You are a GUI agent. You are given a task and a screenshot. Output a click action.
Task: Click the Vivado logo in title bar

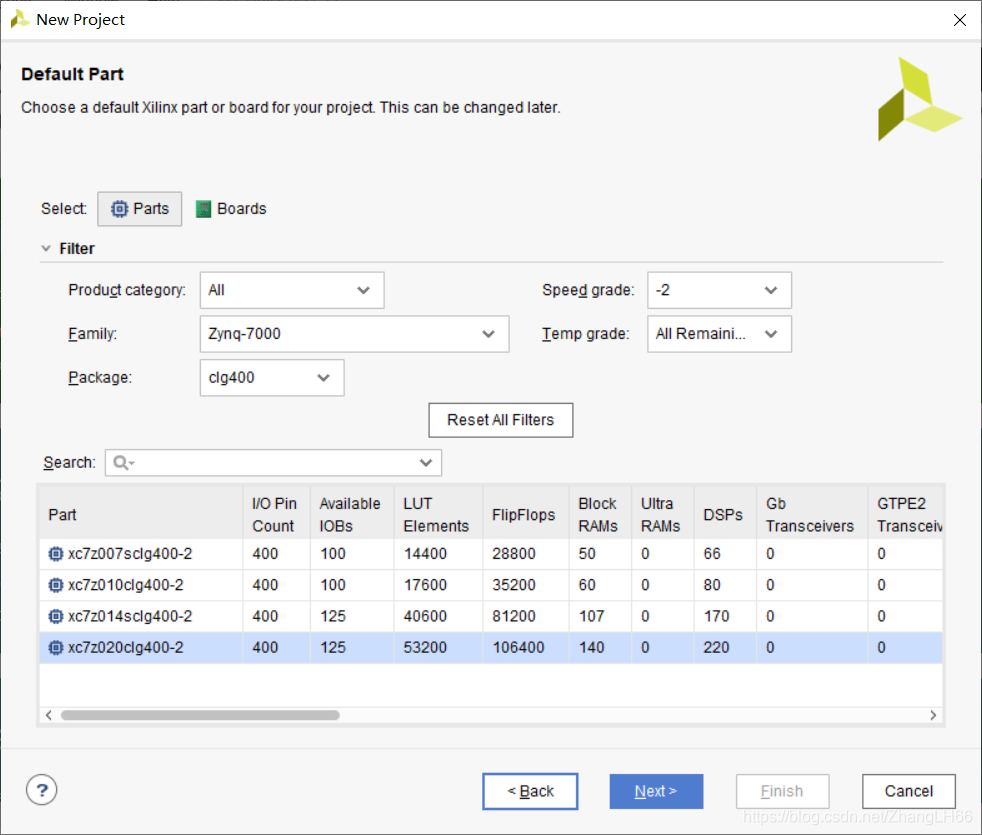click(19, 19)
